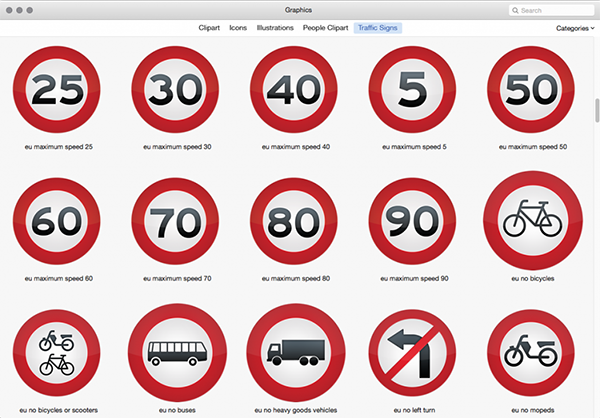The height and width of the screenshot is (418, 600).
Task: Pick the speed limit 90 sign
Action: click(412, 221)
